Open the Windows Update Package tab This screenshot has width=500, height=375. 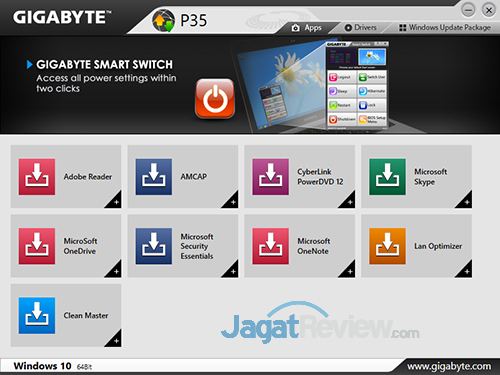[445, 28]
